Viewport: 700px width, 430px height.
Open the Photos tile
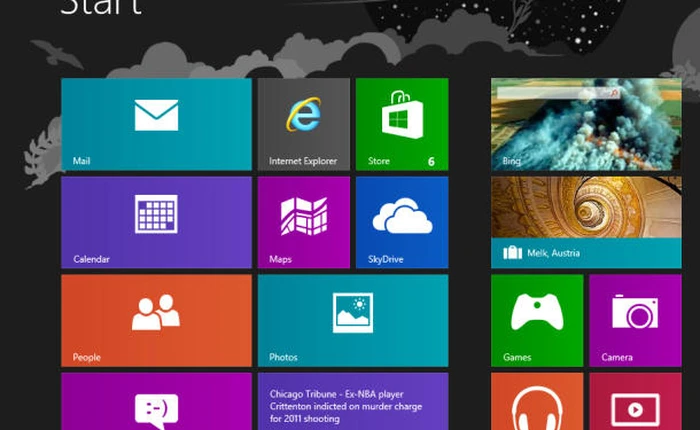coord(353,321)
